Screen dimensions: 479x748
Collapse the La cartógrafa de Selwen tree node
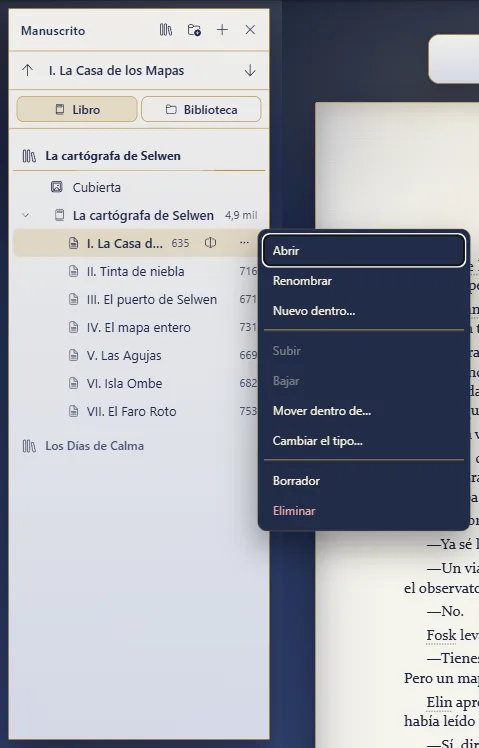pos(26,215)
